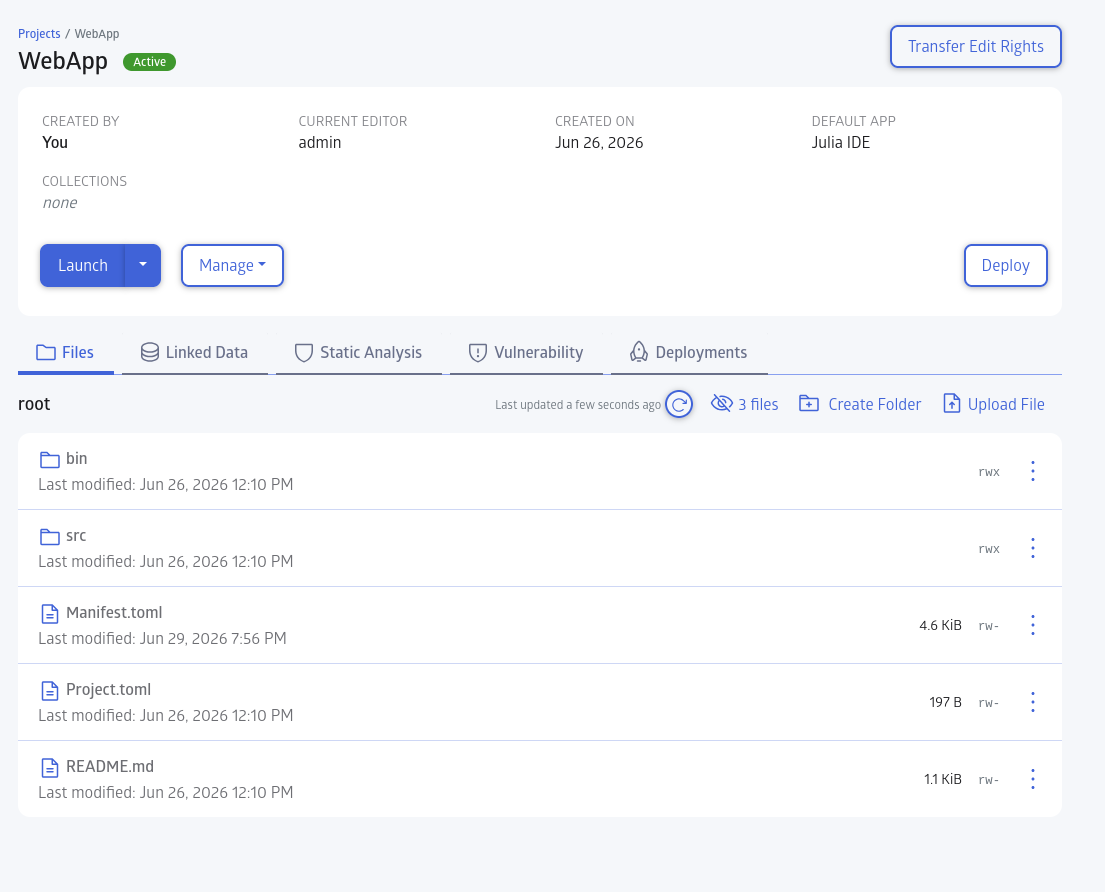Open the README.md file name

(x=110, y=766)
